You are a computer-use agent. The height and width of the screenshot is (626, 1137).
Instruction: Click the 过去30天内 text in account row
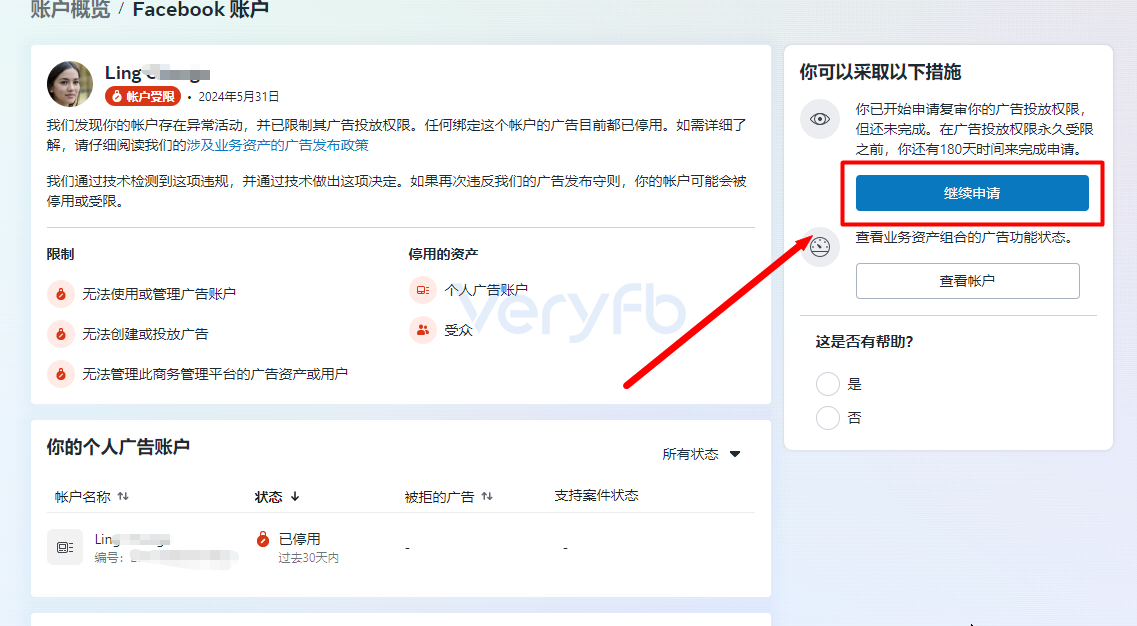(x=309, y=558)
